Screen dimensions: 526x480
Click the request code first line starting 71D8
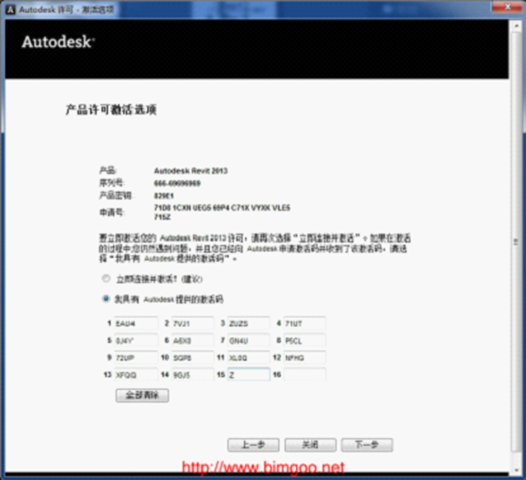222,208
